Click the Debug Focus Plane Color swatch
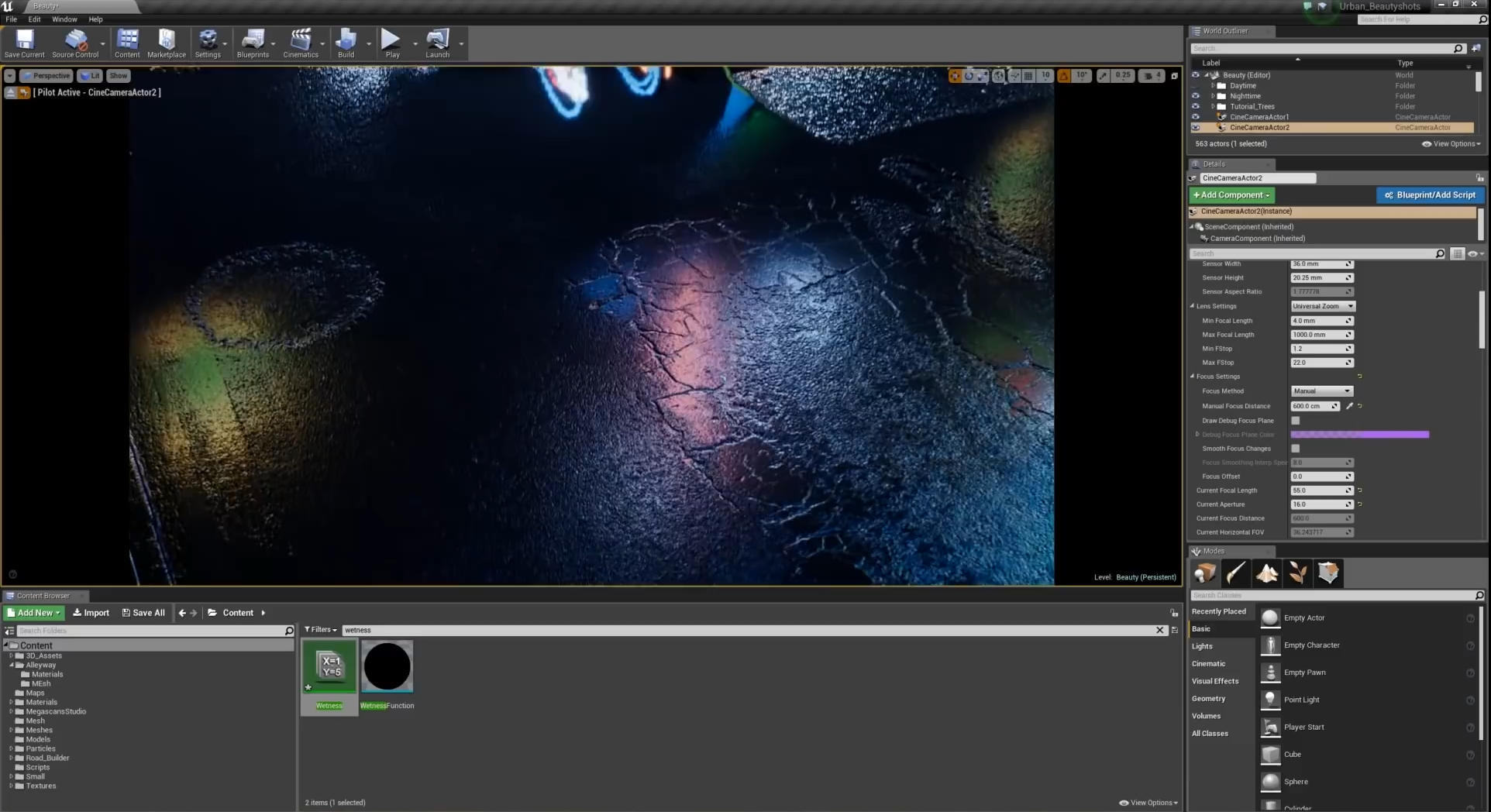This screenshot has height=812, width=1491. point(1359,435)
